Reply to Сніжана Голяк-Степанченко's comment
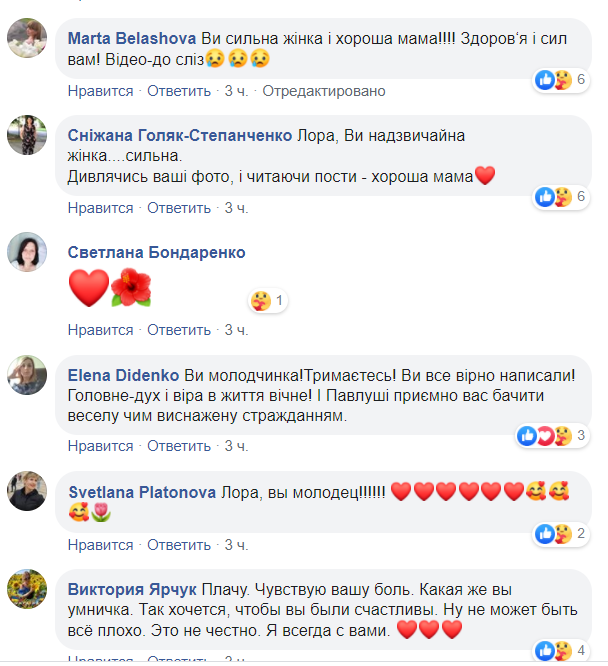Viewport: 608px width, 666px height. [x=179, y=208]
